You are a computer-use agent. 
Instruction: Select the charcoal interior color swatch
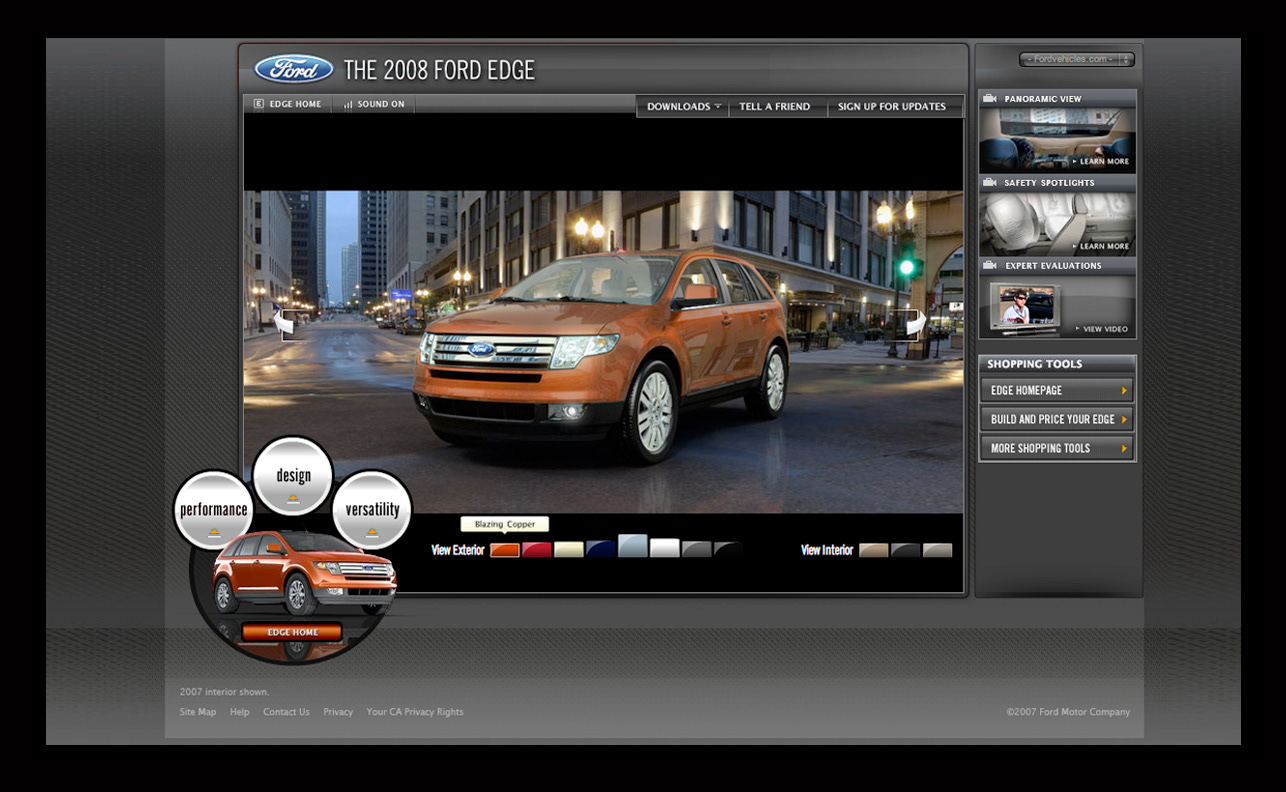click(906, 550)
